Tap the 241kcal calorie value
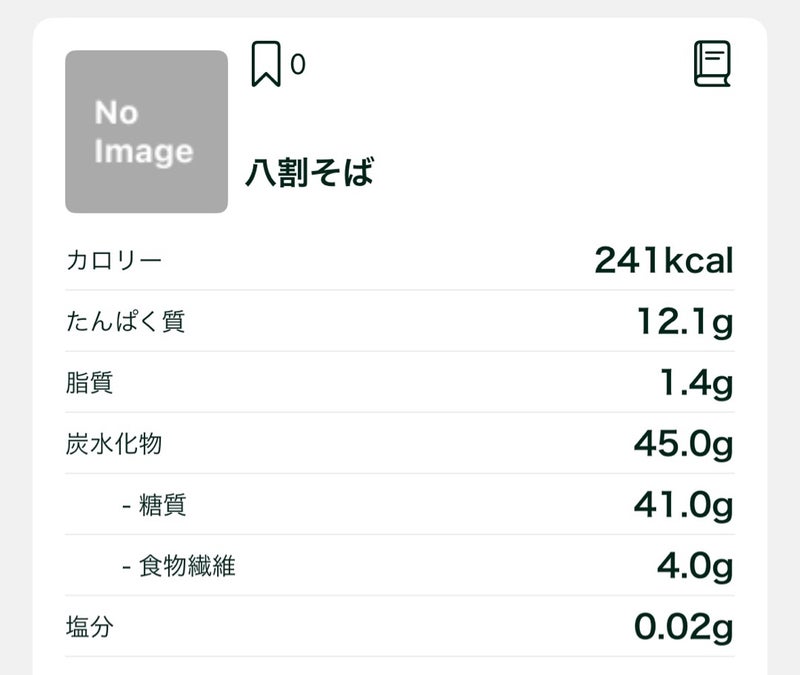Viewport: 800px width, 675px height. [x=664, y=261]
